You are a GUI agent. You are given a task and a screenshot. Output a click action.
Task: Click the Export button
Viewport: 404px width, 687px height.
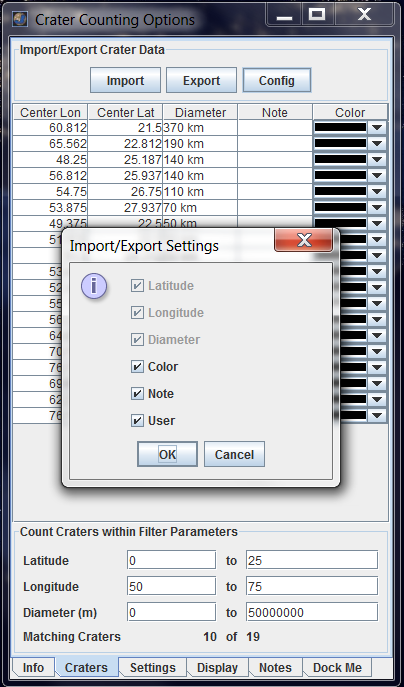click(202, 81)
